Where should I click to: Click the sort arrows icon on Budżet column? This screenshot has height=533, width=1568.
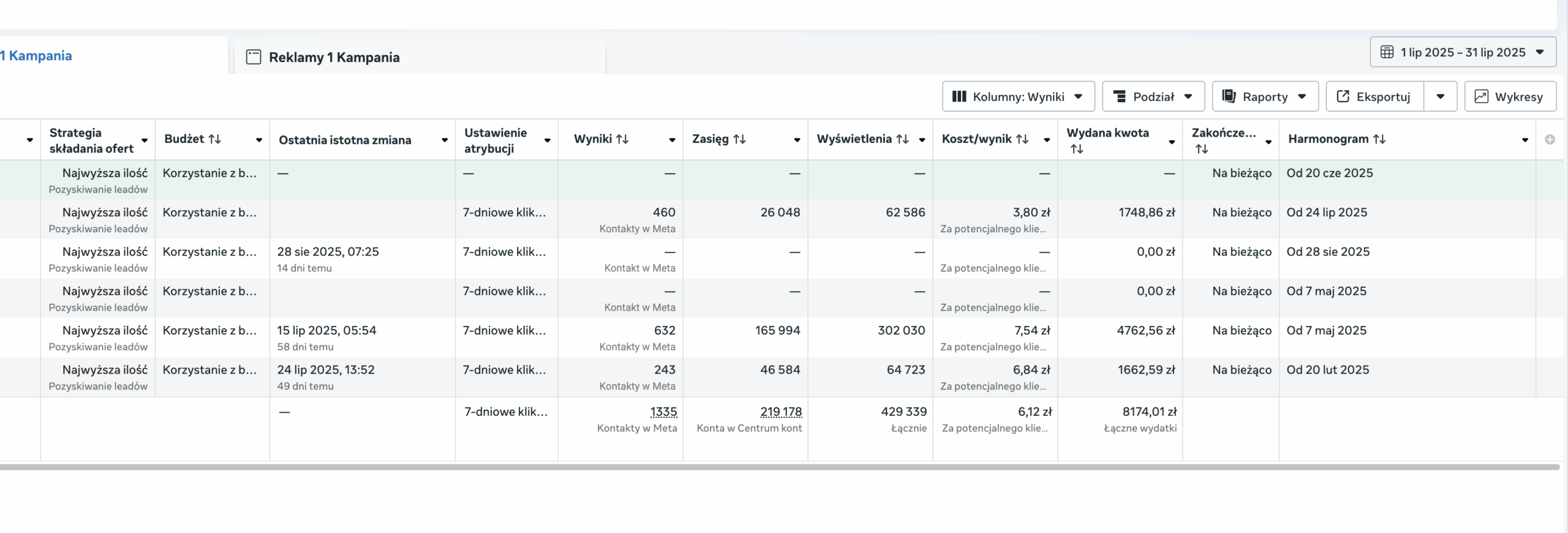tap(214, 139)
